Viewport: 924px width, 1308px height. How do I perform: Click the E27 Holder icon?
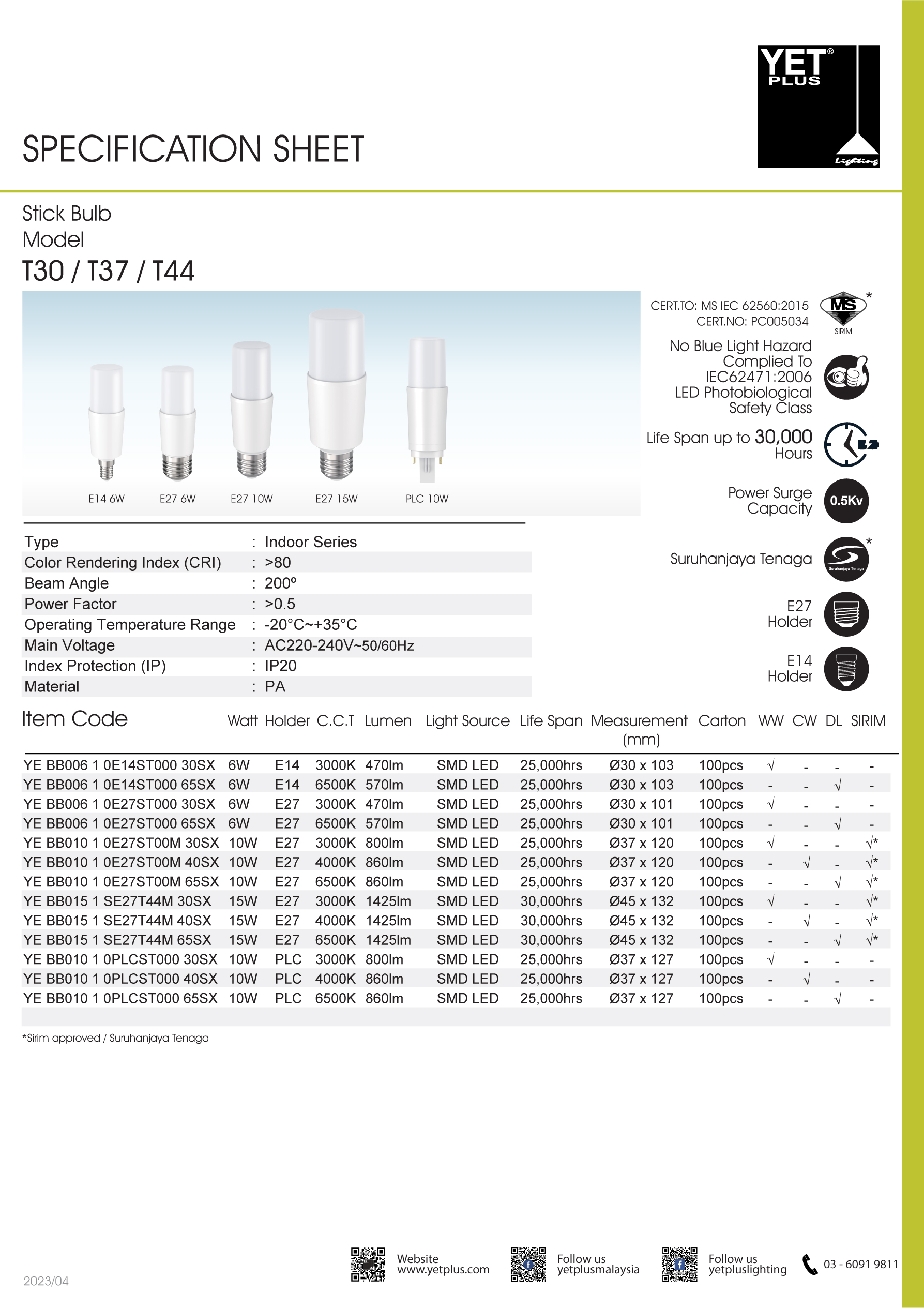pyautogui.click(x=846, y=614)
